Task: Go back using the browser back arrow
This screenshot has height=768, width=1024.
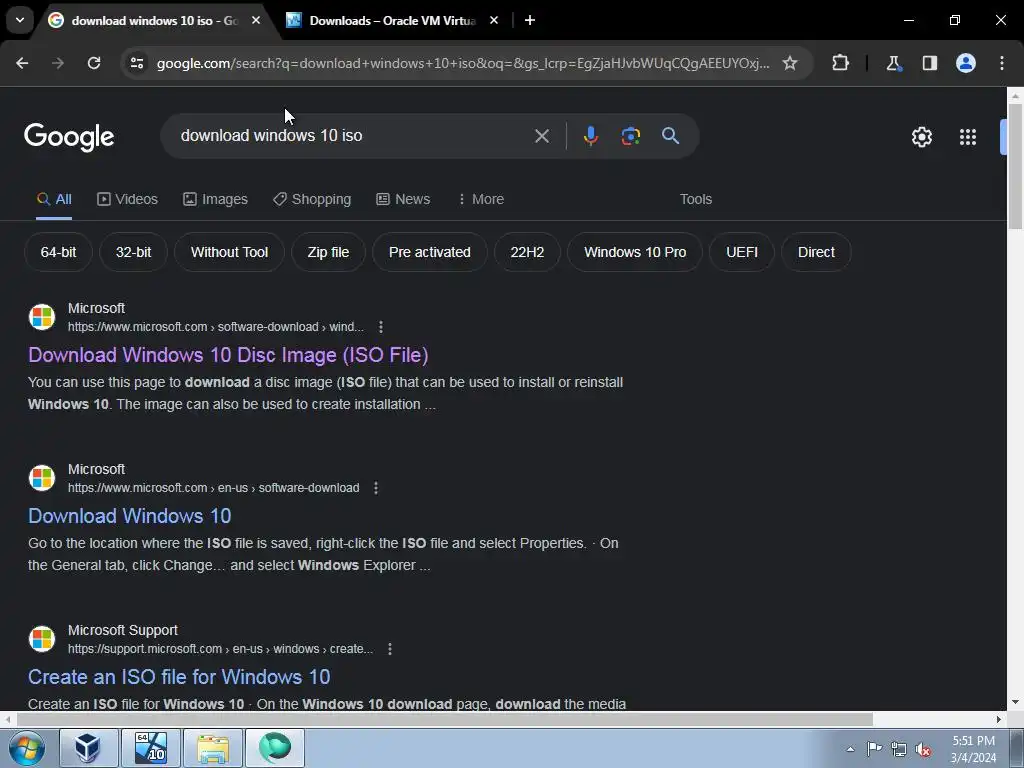Action: pos(22,63)
